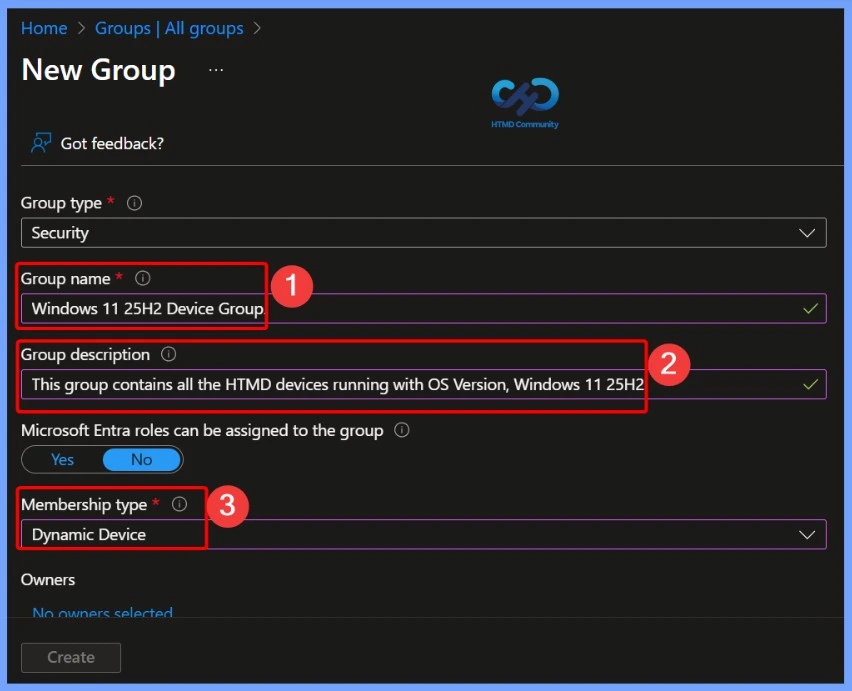Image resolution: width=852 pixels, height=691 pixels.
Task: Expand the Membership type dropdown
Action: tap(808, 534)
